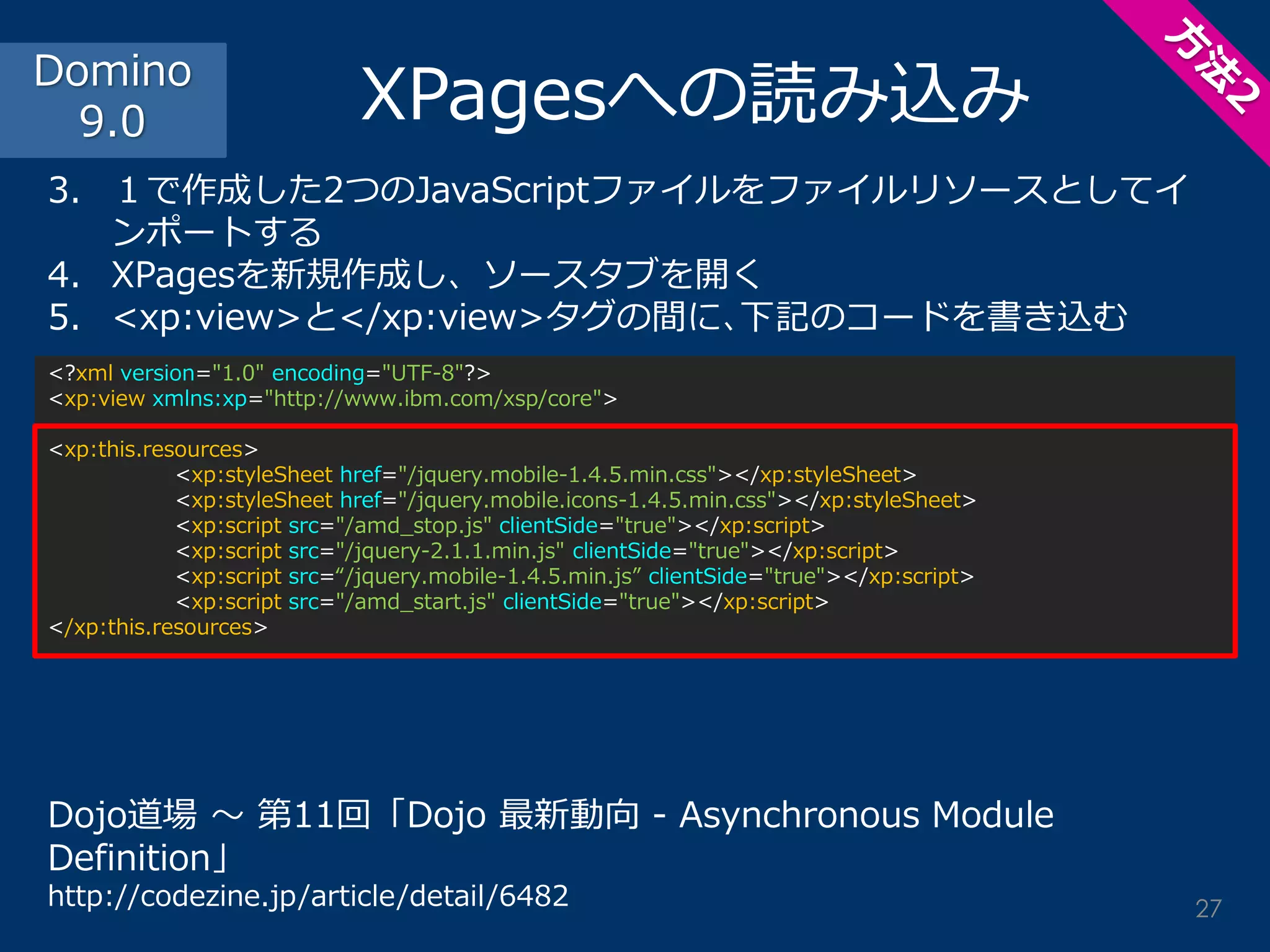Click the '/jquery-2.1.1.min.js' script line
The height and width of the screenshot is (952, 1270).
(537, 551)
